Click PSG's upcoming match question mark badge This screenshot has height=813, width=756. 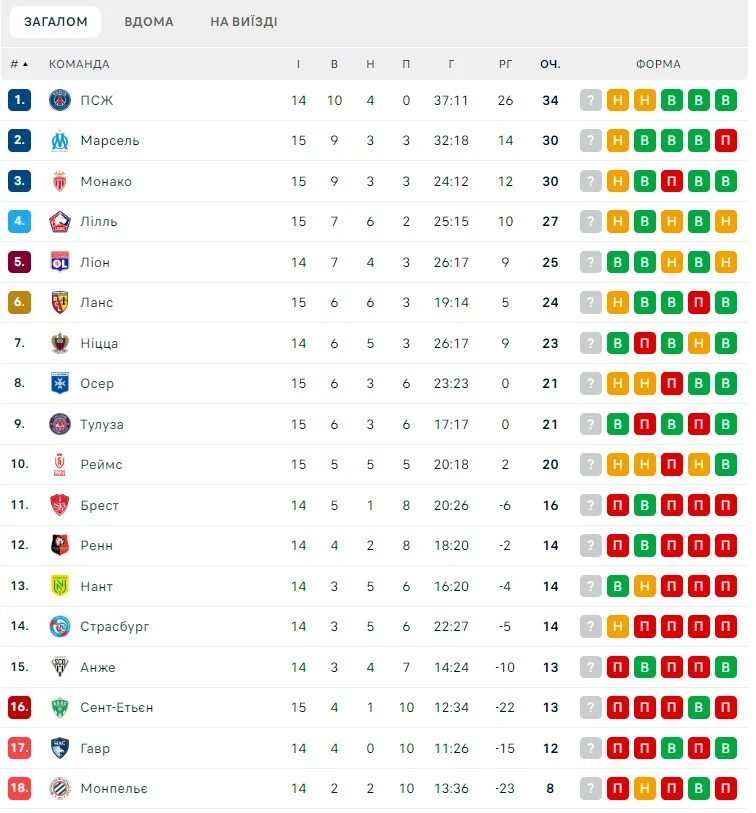coord(591,100)
